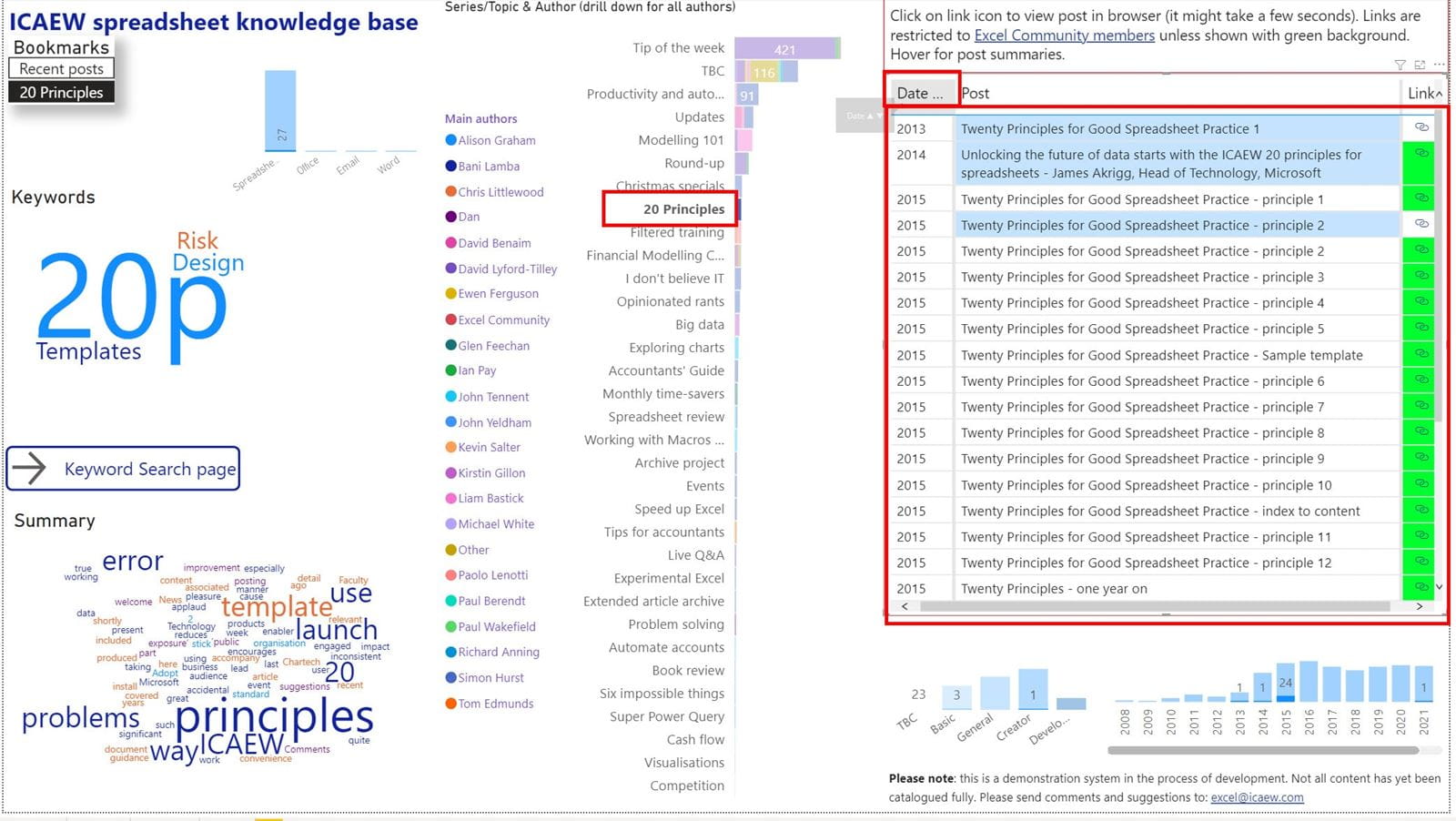The height and width of the screenshot is (821, 1456).
Task: Sort table by Date column header
Action: tap(920, 93)
